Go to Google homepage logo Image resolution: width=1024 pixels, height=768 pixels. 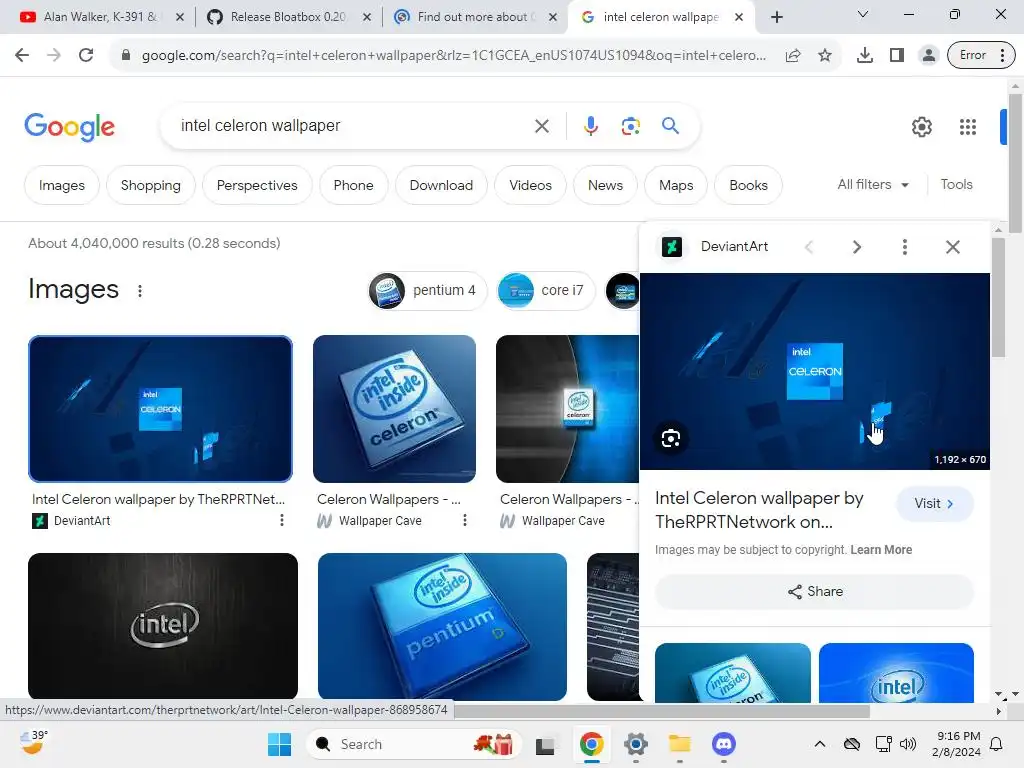point(69,126)
